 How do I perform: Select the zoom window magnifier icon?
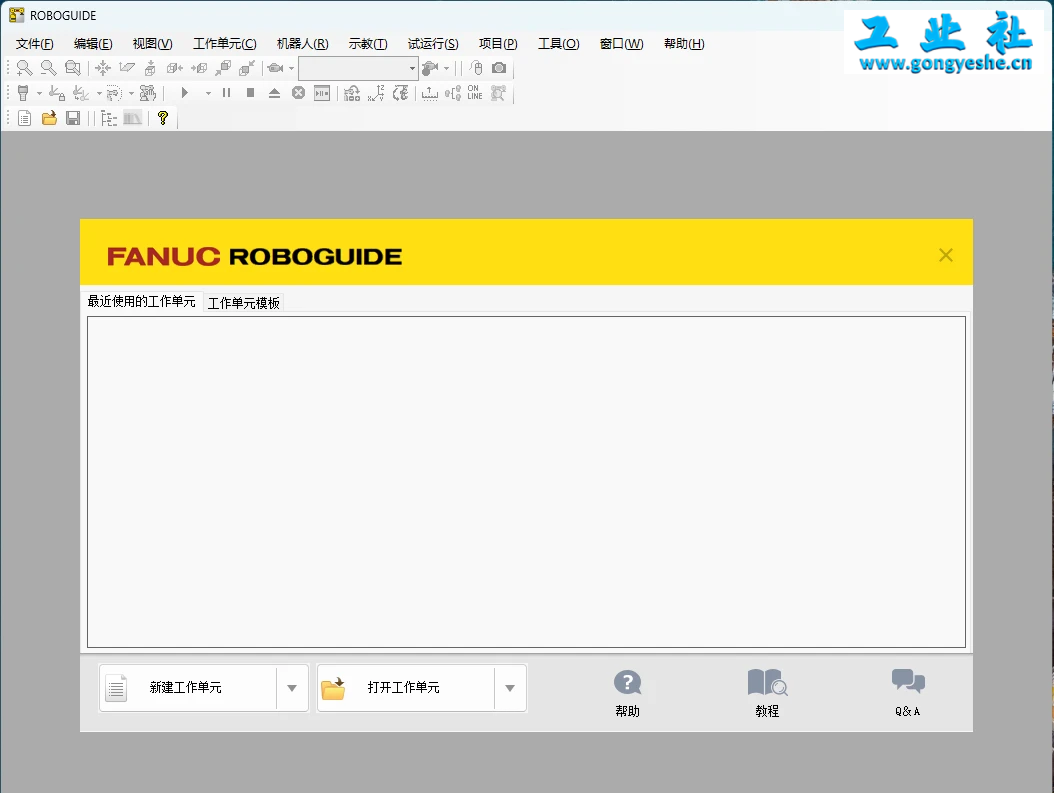pyautogui.click(x=73, y=68)
